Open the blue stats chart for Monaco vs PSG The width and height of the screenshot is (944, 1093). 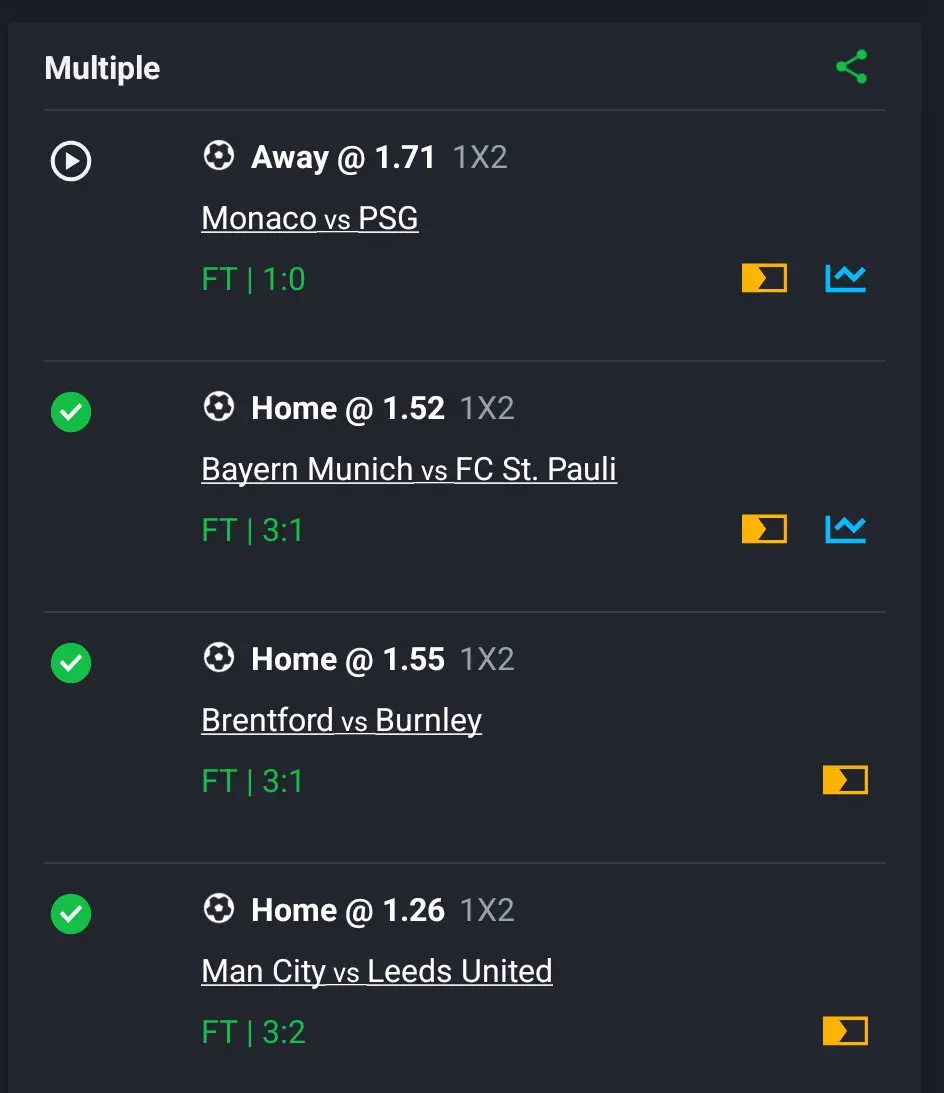click(x=845, y=279)
